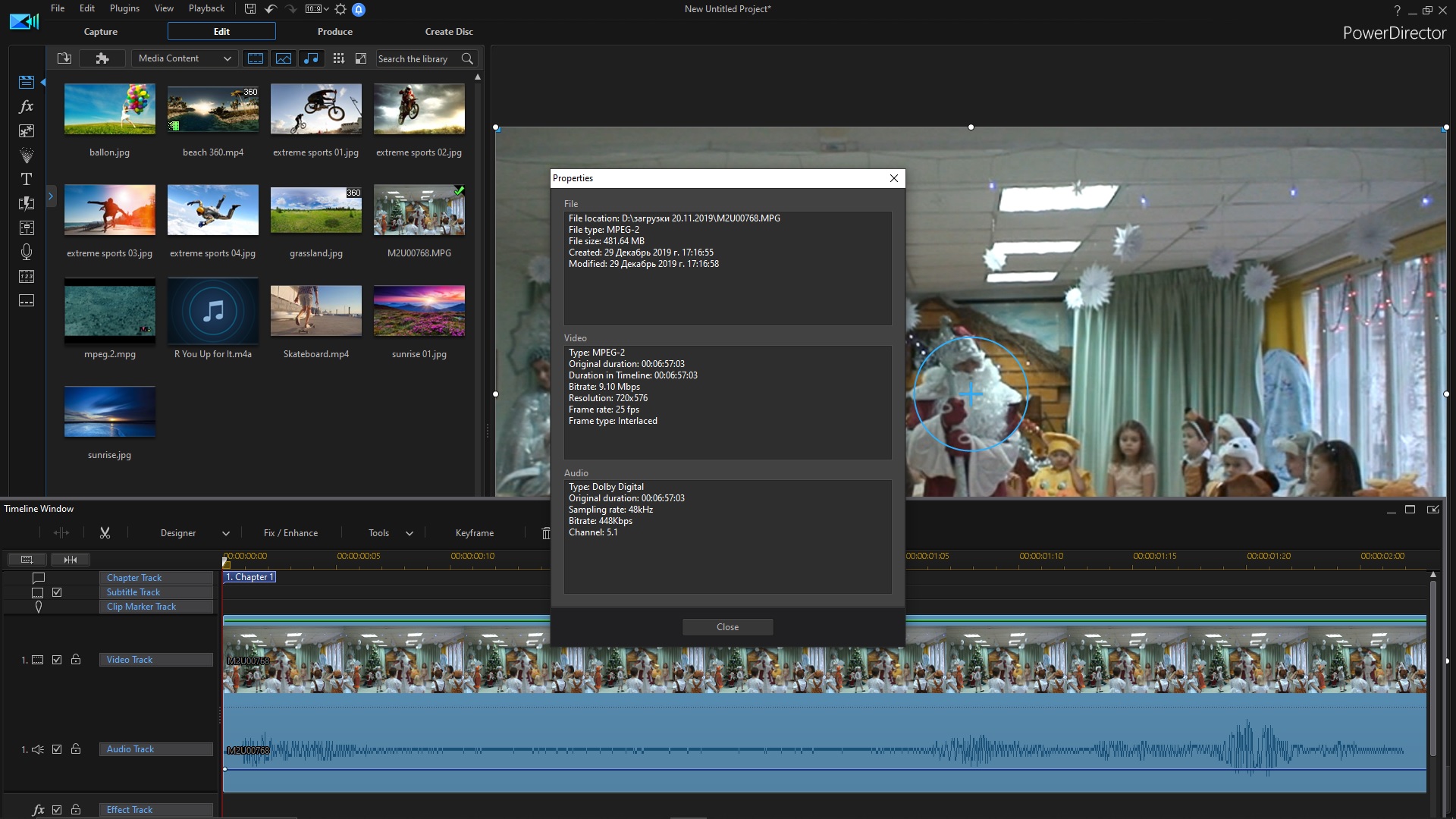This screenshot has height=819, width=1456.
Task: Close the Properties dialog with Close button
Action: [727, 627]
